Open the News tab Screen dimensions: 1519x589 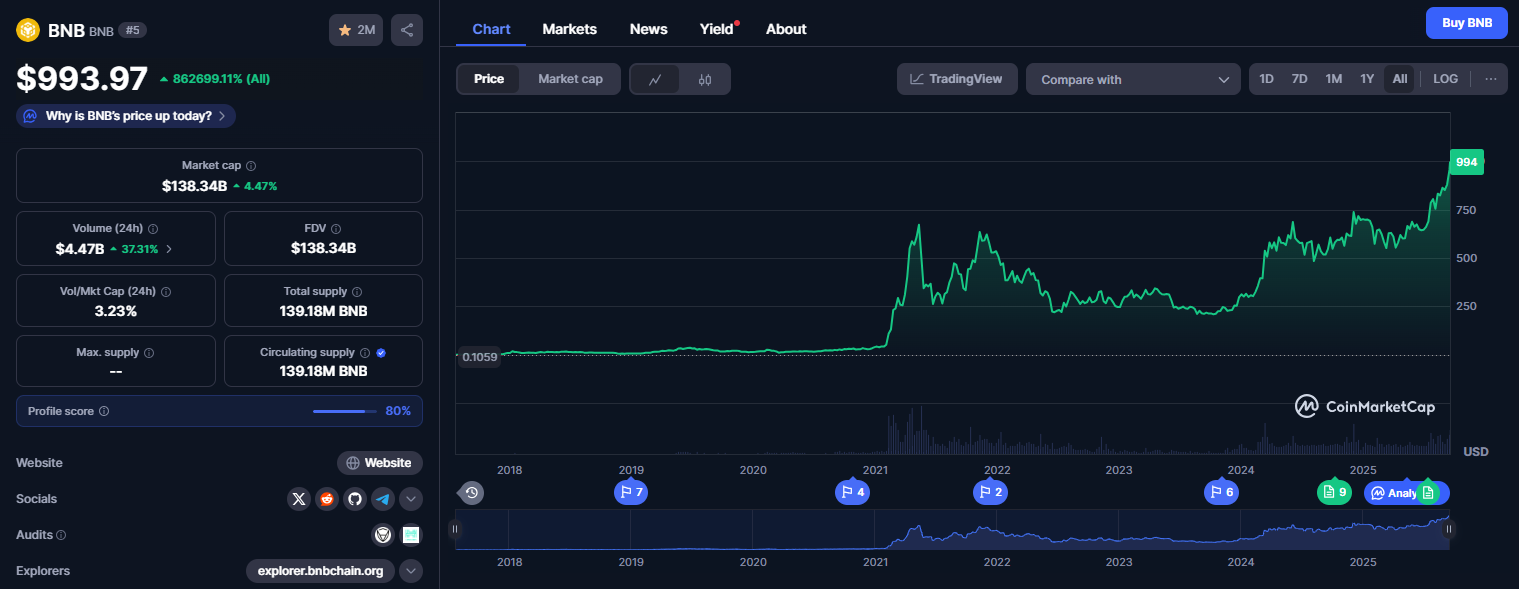(x=648, y=29)
